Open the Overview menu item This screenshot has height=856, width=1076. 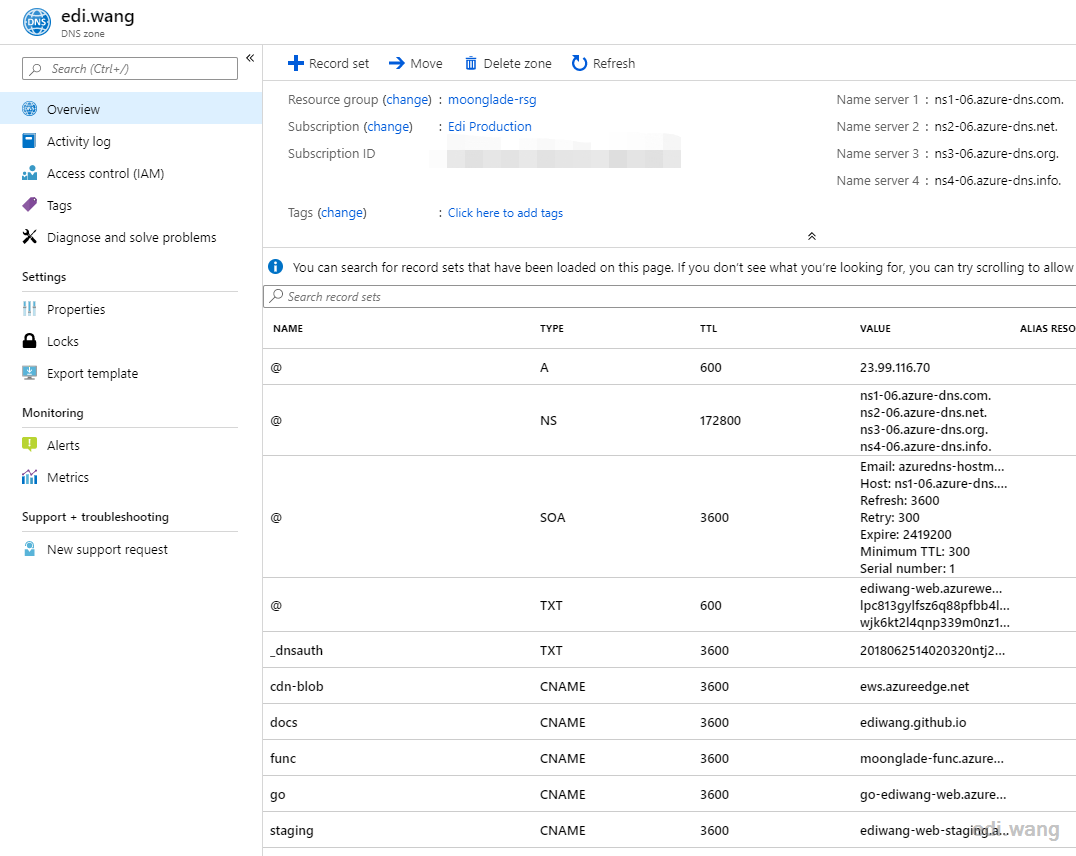coord(130,109)
